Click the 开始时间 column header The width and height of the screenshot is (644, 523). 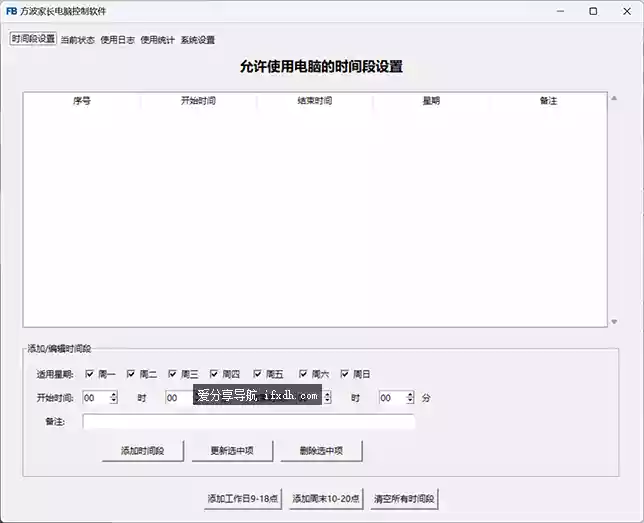click(198, 101)
